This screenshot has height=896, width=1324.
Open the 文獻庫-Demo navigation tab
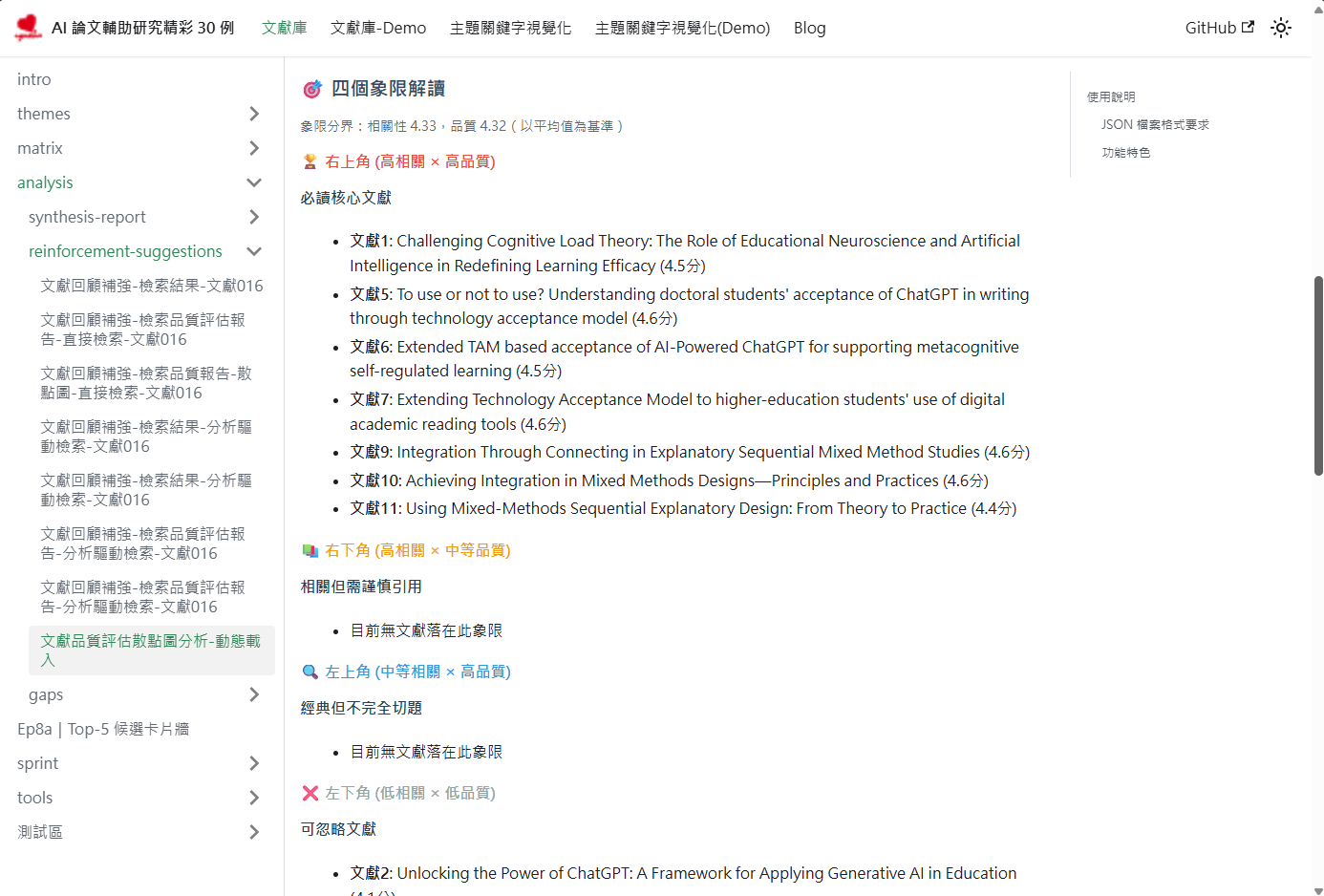[x=378, y=28]
